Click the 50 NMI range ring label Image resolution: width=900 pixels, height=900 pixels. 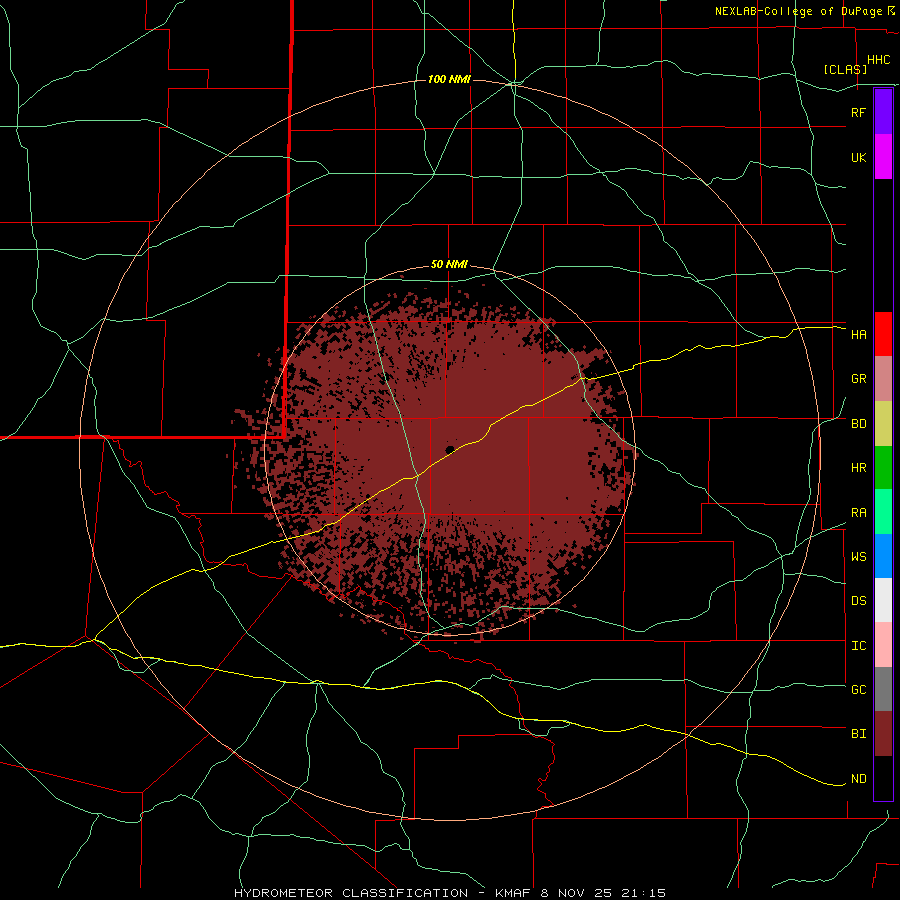point(449,265)
